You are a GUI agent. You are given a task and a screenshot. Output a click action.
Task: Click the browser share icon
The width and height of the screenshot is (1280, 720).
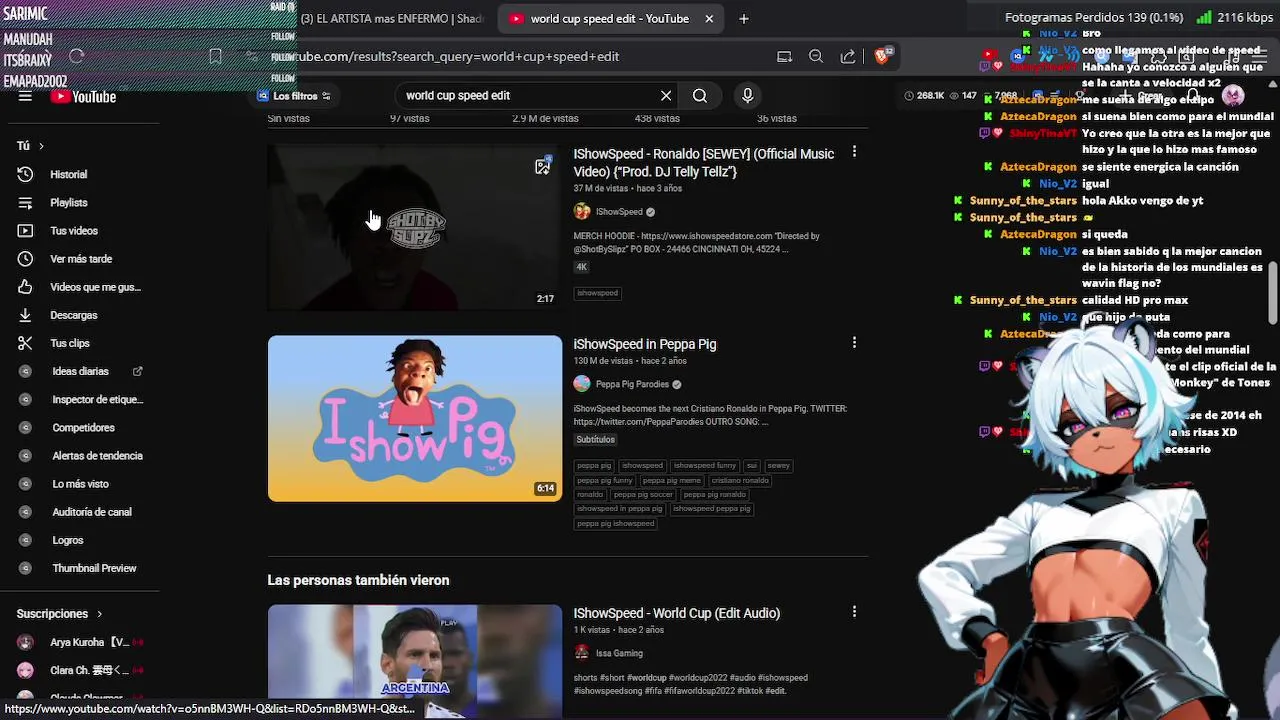[x=848, y=57]
